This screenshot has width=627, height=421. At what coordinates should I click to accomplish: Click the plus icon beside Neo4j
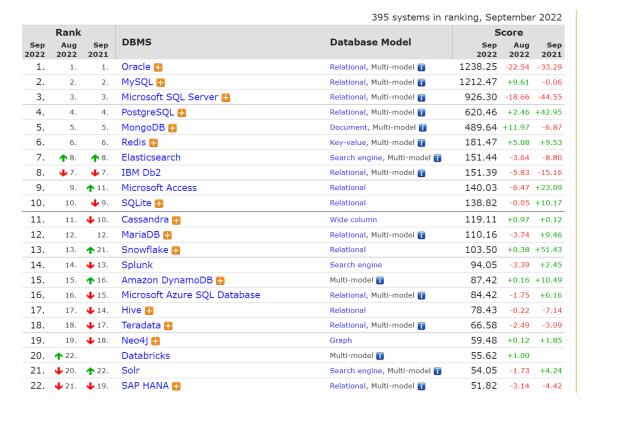156,341
